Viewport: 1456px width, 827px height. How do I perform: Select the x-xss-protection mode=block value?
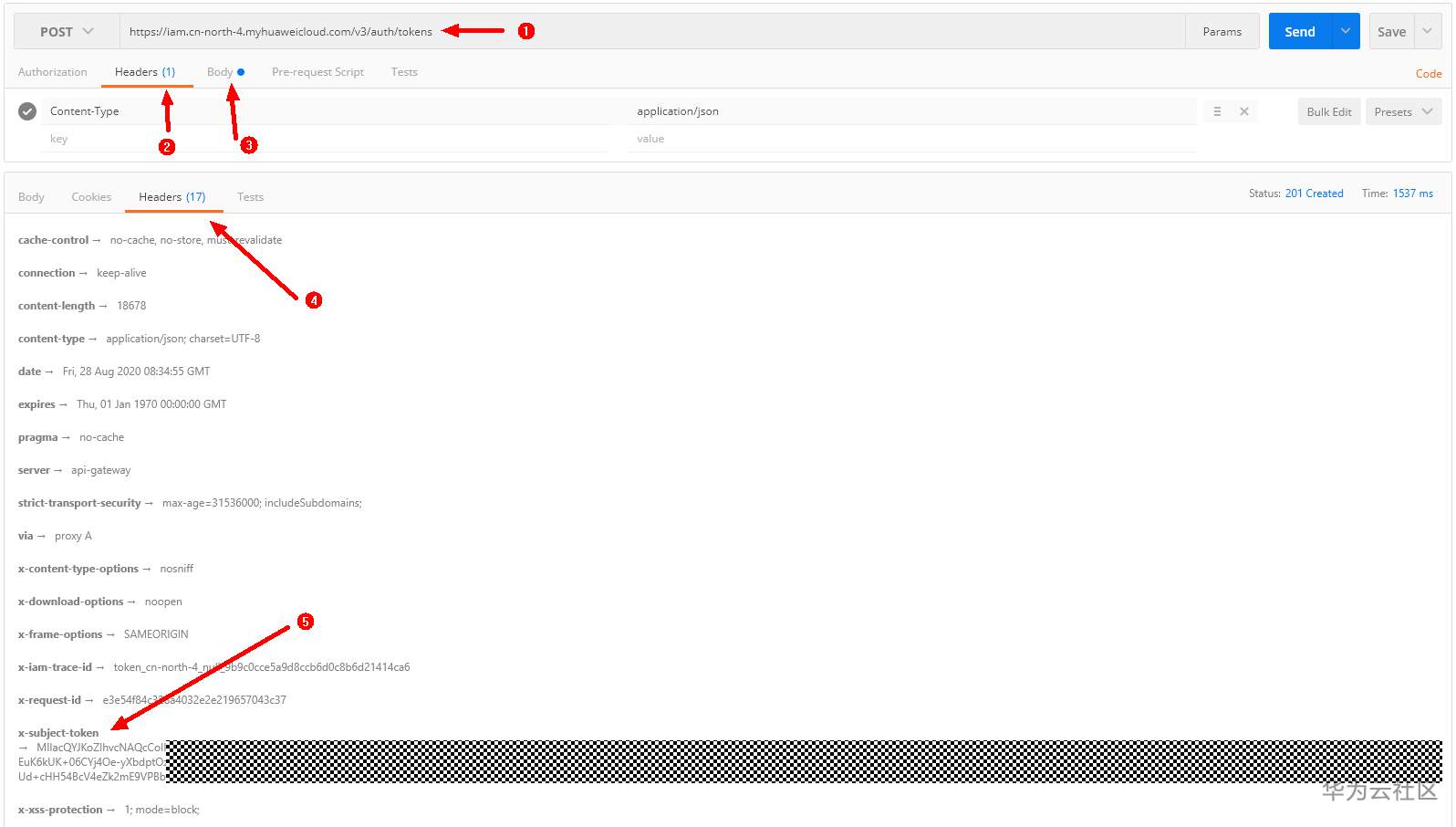[x=161, y=810]
